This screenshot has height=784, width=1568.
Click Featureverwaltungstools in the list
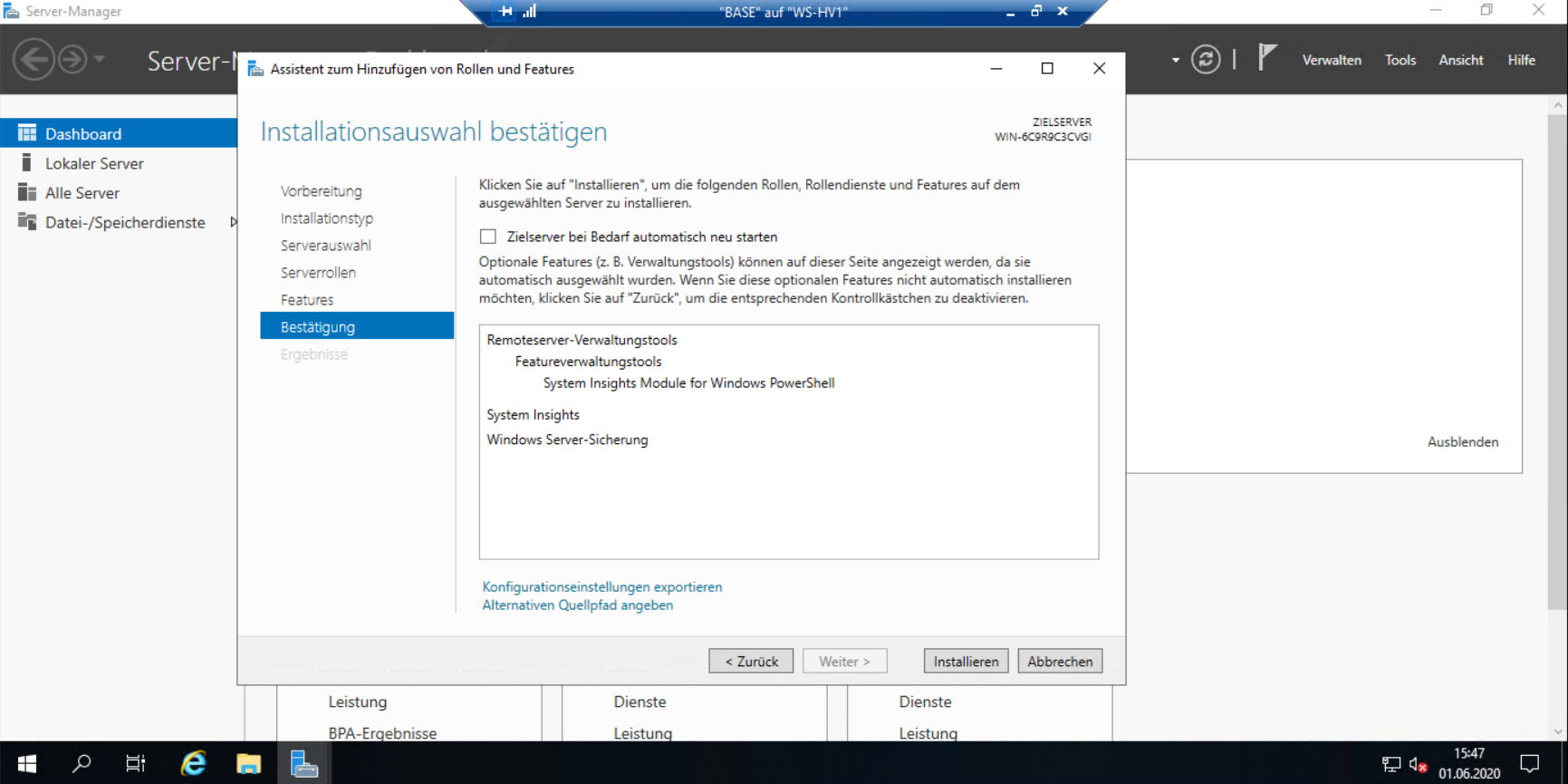click(588, 361)
